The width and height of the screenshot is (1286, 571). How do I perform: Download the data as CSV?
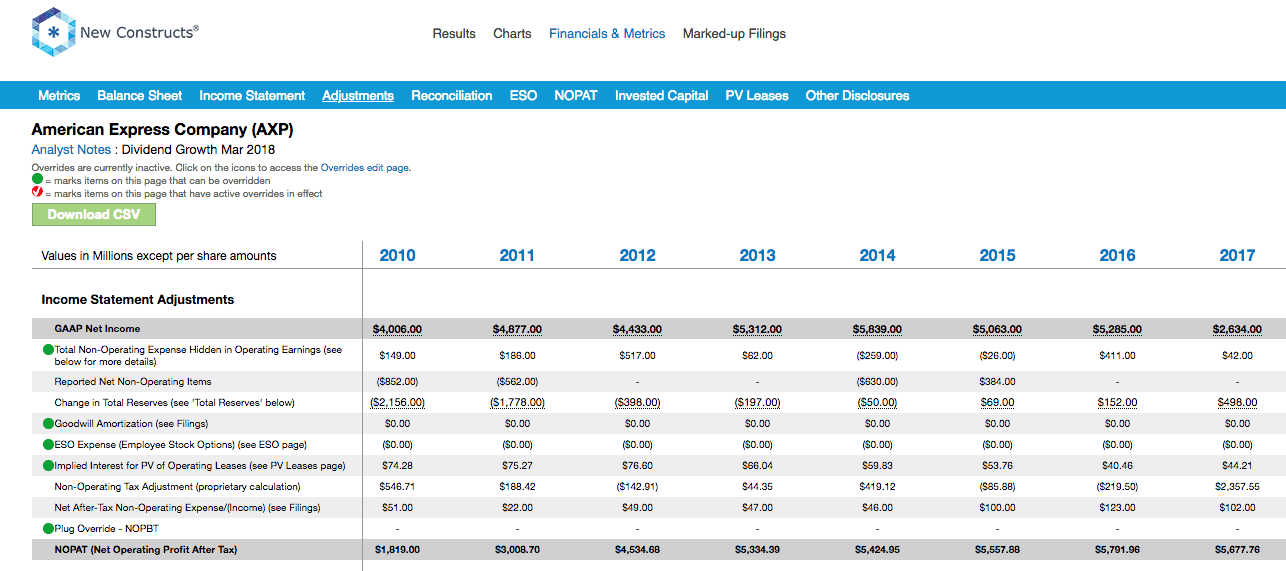click(94, 215)
